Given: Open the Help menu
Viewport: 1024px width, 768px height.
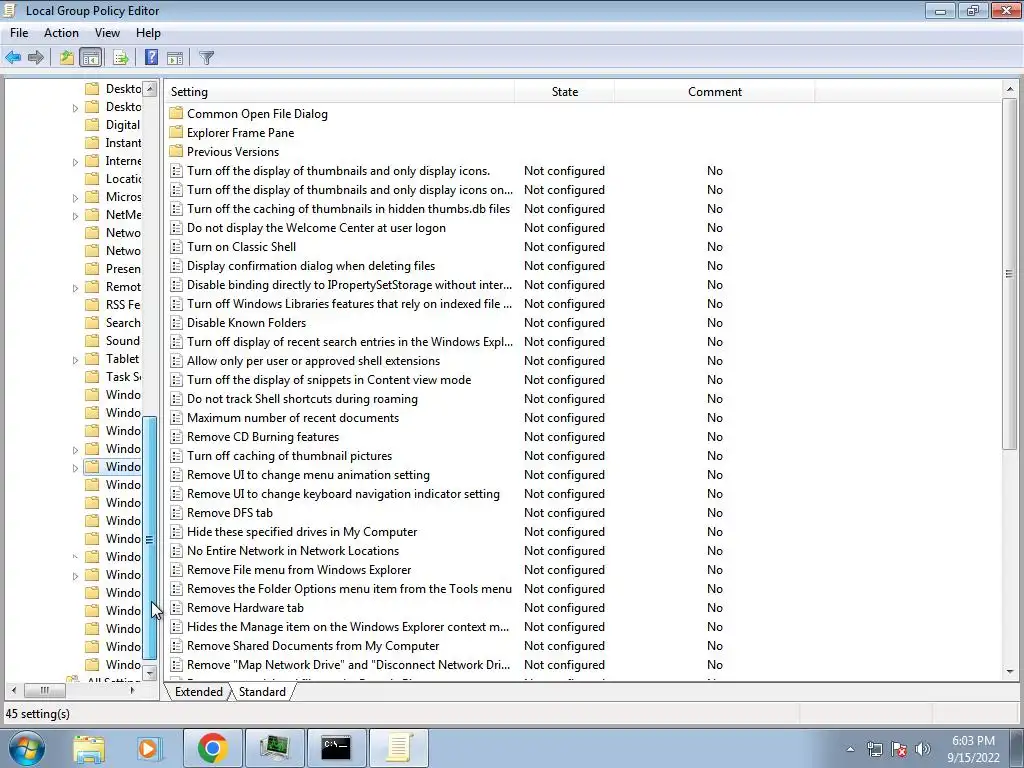Looking at the screenshot, I should 148,33.
